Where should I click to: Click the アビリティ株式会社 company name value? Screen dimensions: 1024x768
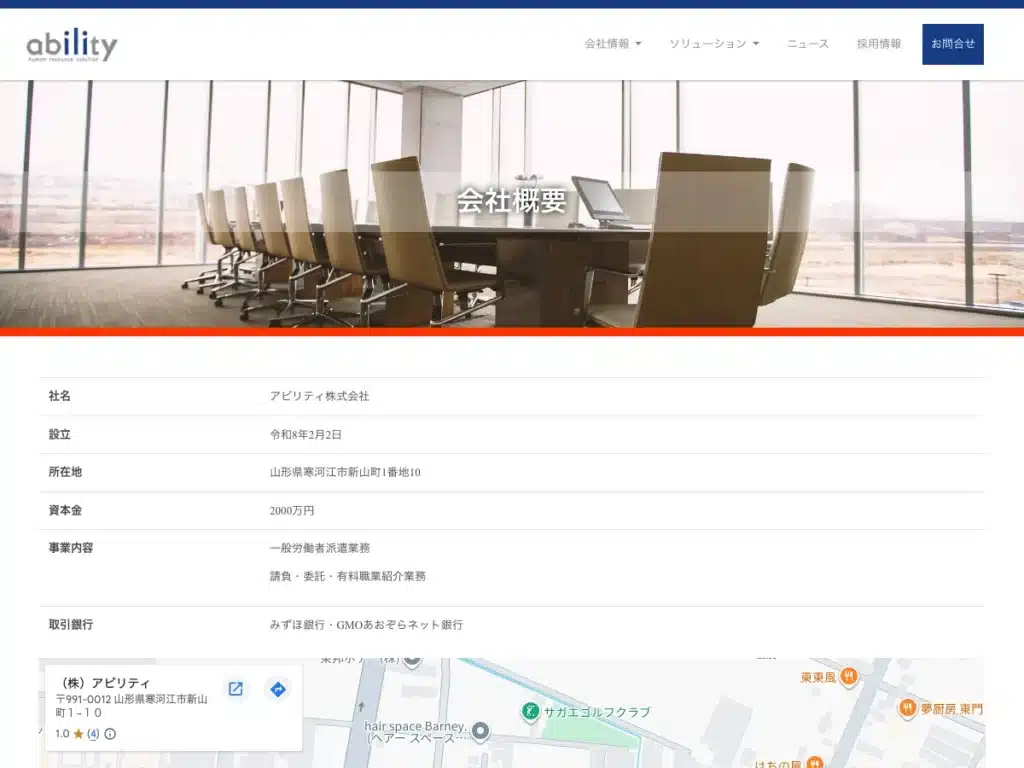coord(319,396)
